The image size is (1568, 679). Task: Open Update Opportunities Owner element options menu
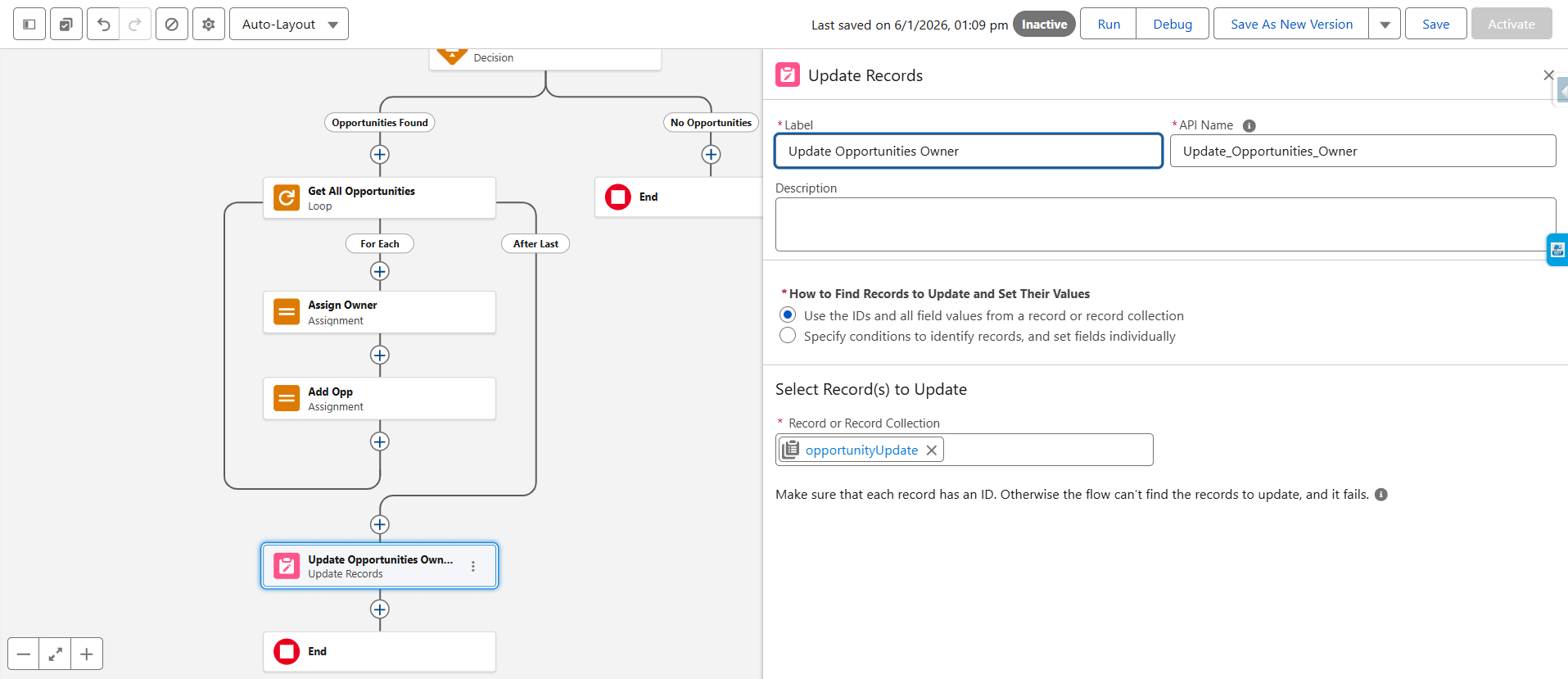point(473,566)
